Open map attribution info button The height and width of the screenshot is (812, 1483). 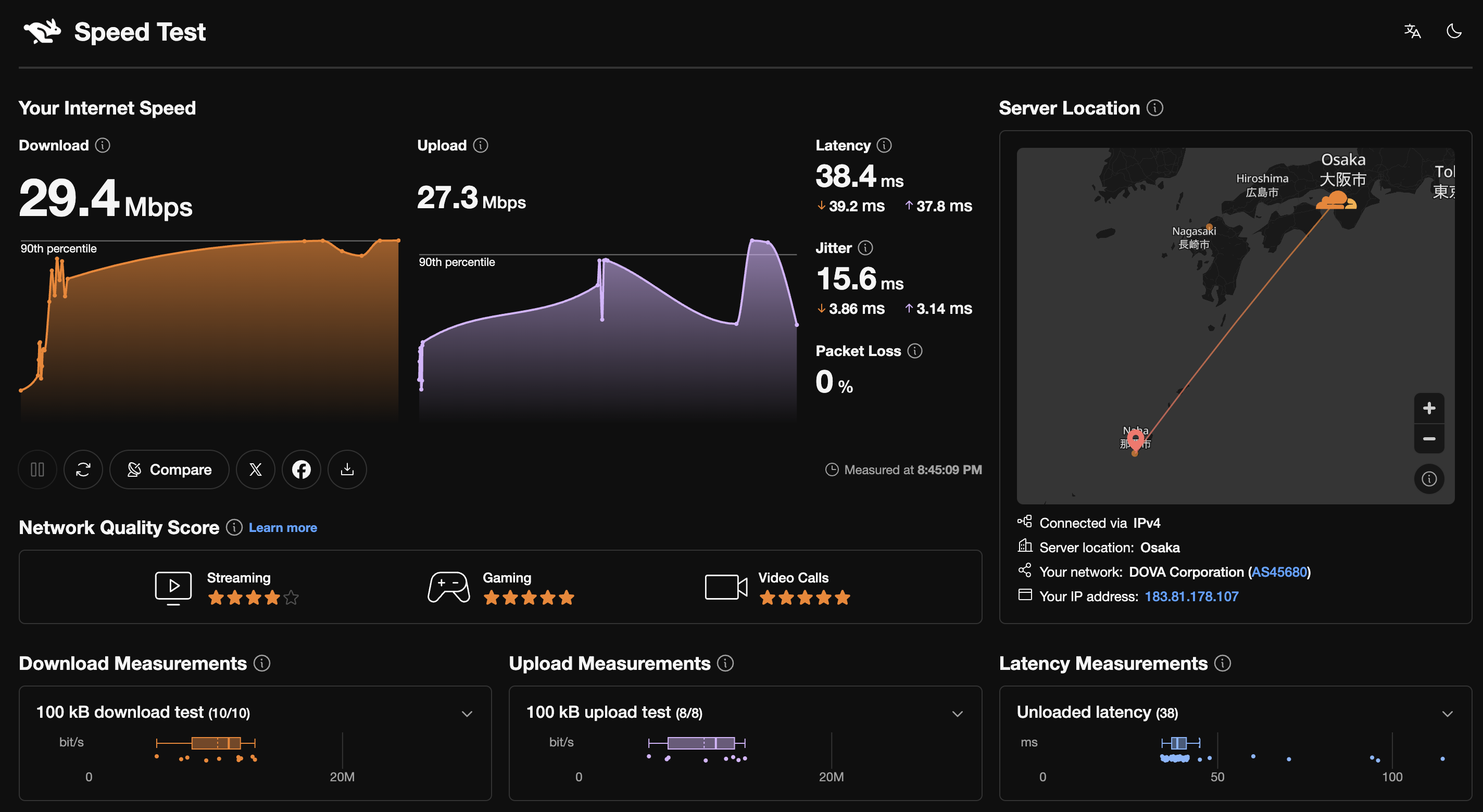(x=1429, y=479)
